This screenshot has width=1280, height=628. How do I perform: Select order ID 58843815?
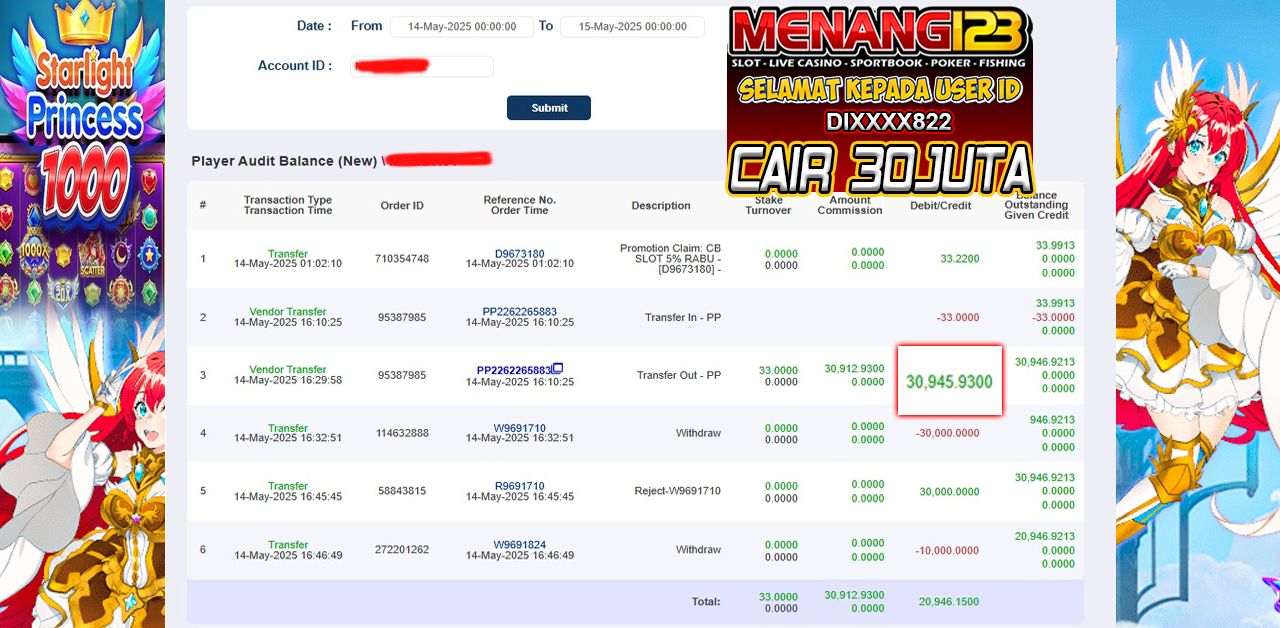(x=402, y=491)
